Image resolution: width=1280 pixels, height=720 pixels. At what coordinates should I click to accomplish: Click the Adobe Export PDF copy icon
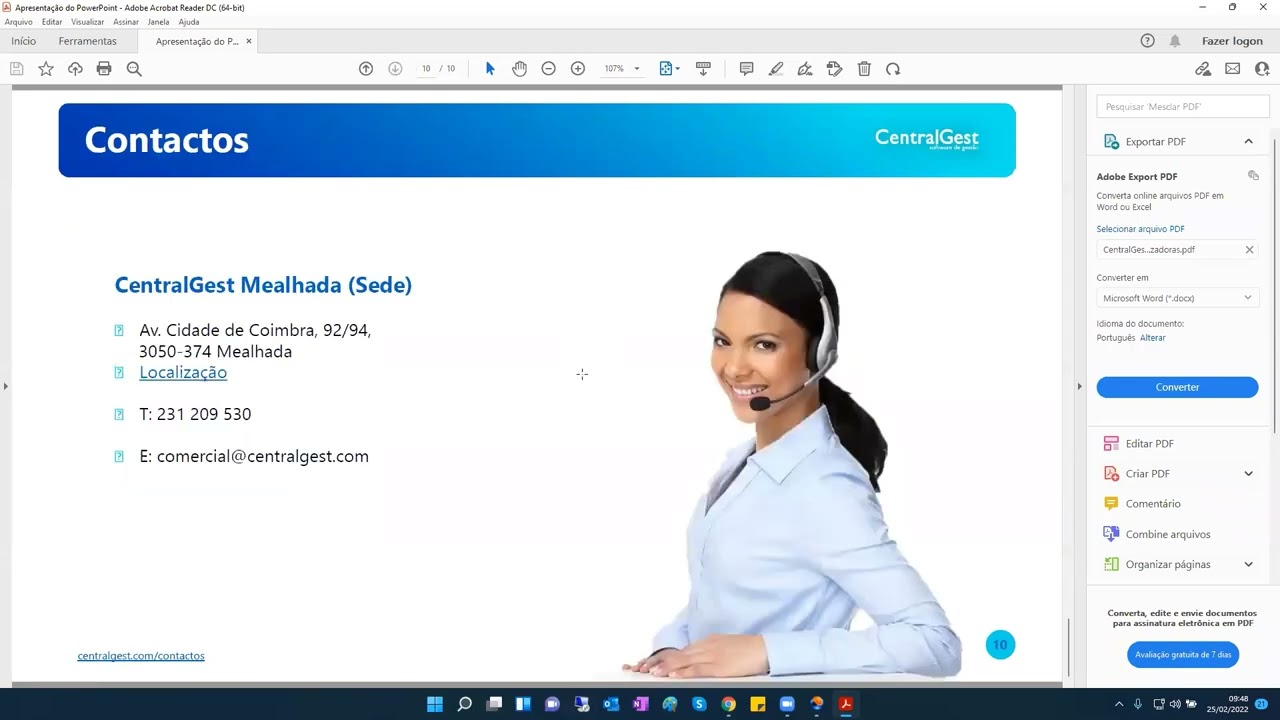tap(1253, 176)
